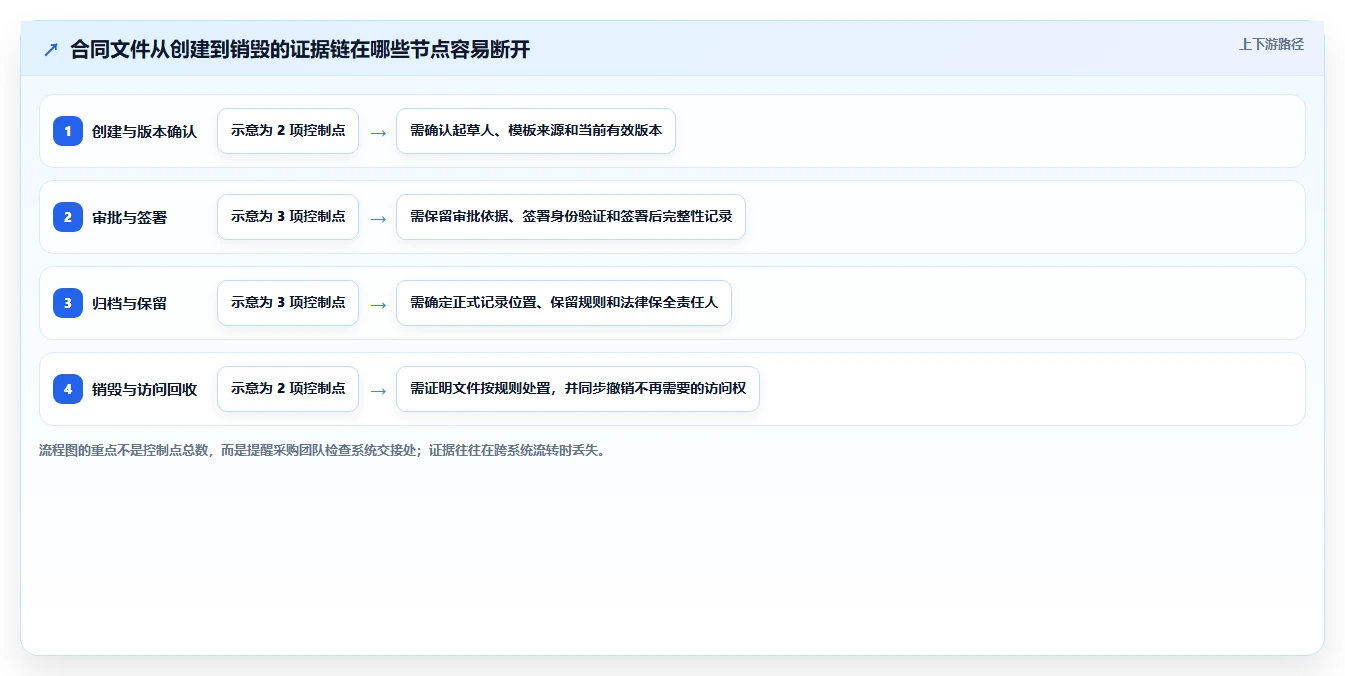Select step number 1 badge
The height and width of the screenshot is (676, 1345).
68,131
